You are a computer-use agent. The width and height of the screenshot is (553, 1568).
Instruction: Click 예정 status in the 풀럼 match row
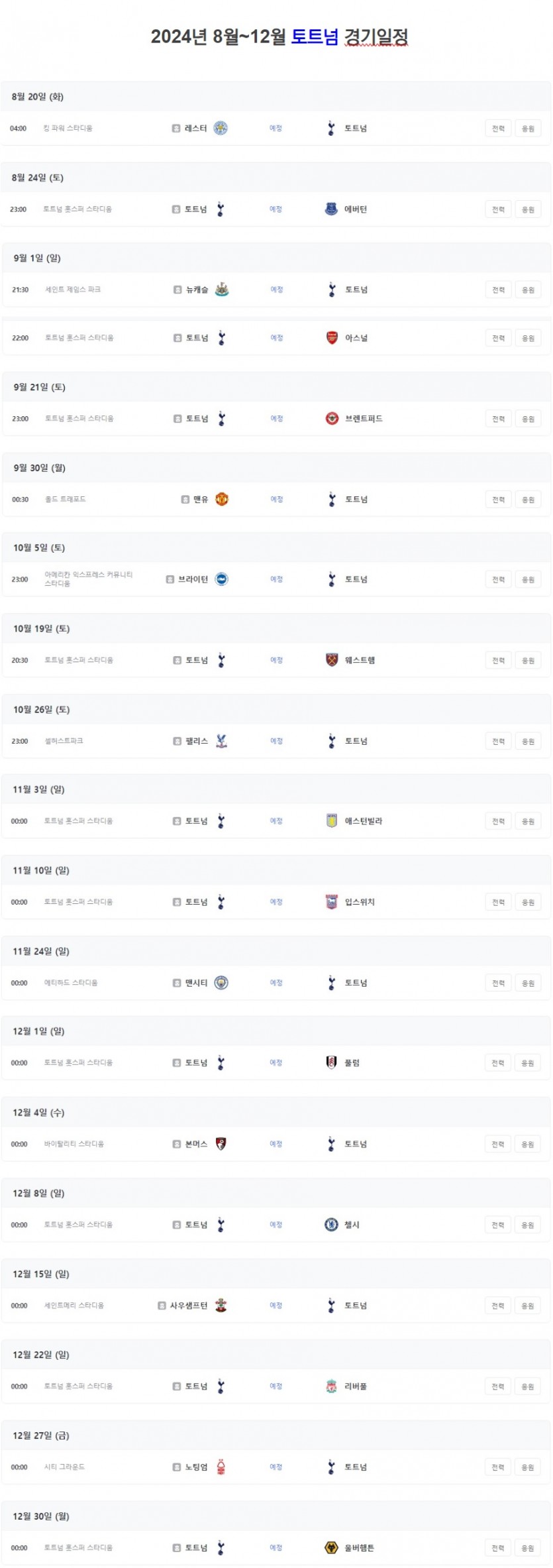(x=276, y=1063)
